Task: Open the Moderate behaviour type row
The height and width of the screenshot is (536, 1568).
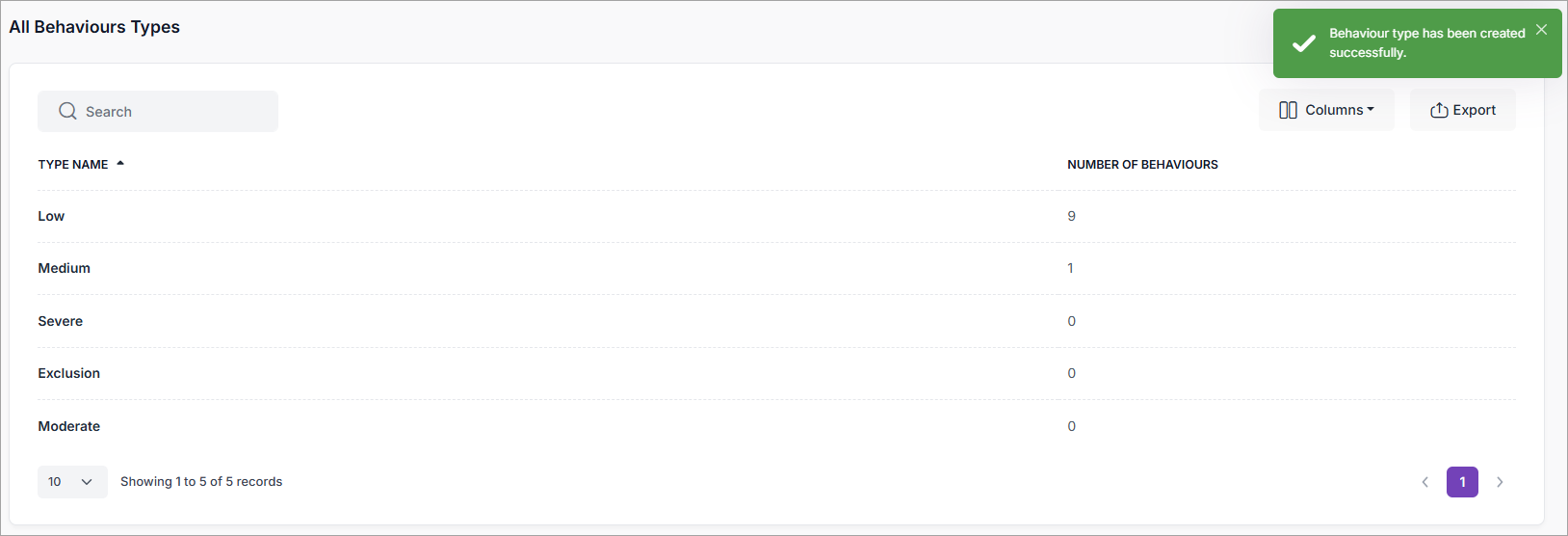Action: (x=69, y=426)
